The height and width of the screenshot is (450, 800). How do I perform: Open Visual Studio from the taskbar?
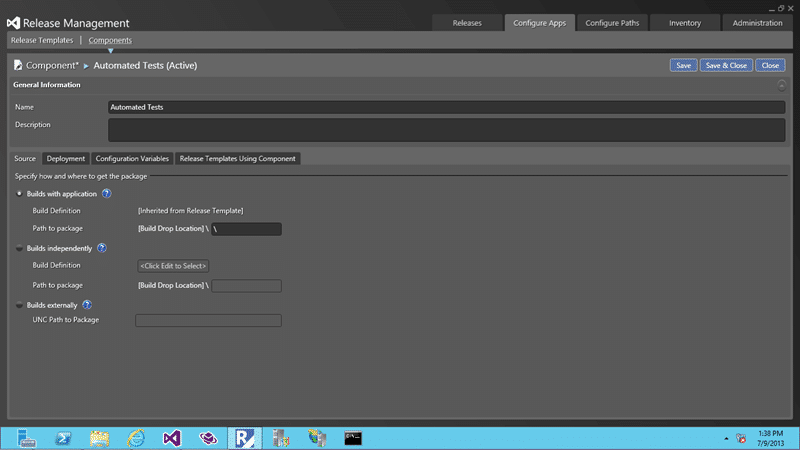[172, 438]
